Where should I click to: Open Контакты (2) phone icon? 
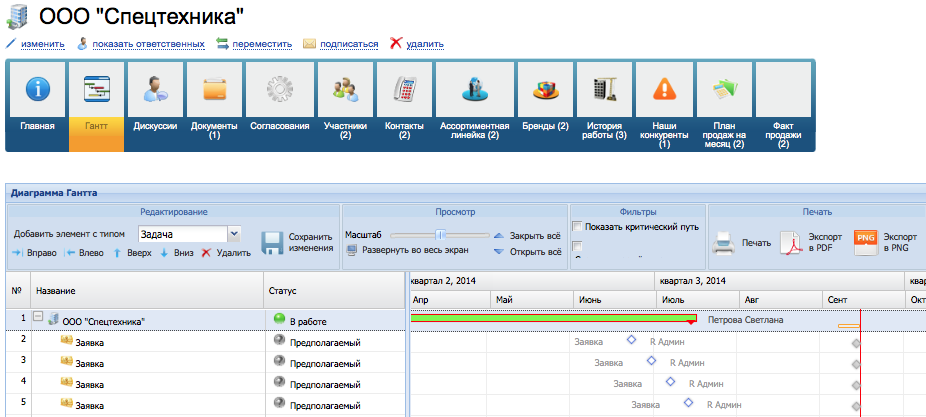405,90
